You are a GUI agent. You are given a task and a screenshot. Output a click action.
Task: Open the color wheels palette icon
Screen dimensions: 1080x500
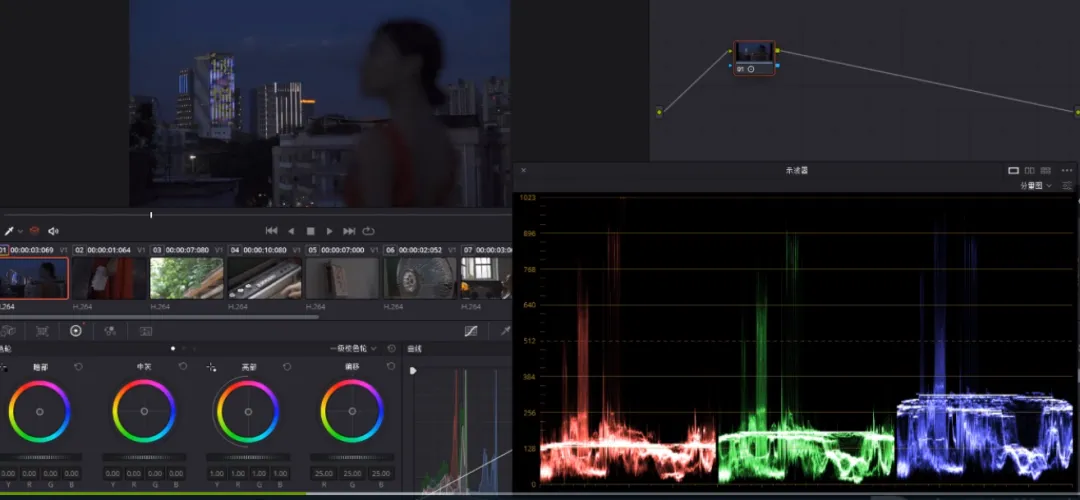tap(76, 331)
